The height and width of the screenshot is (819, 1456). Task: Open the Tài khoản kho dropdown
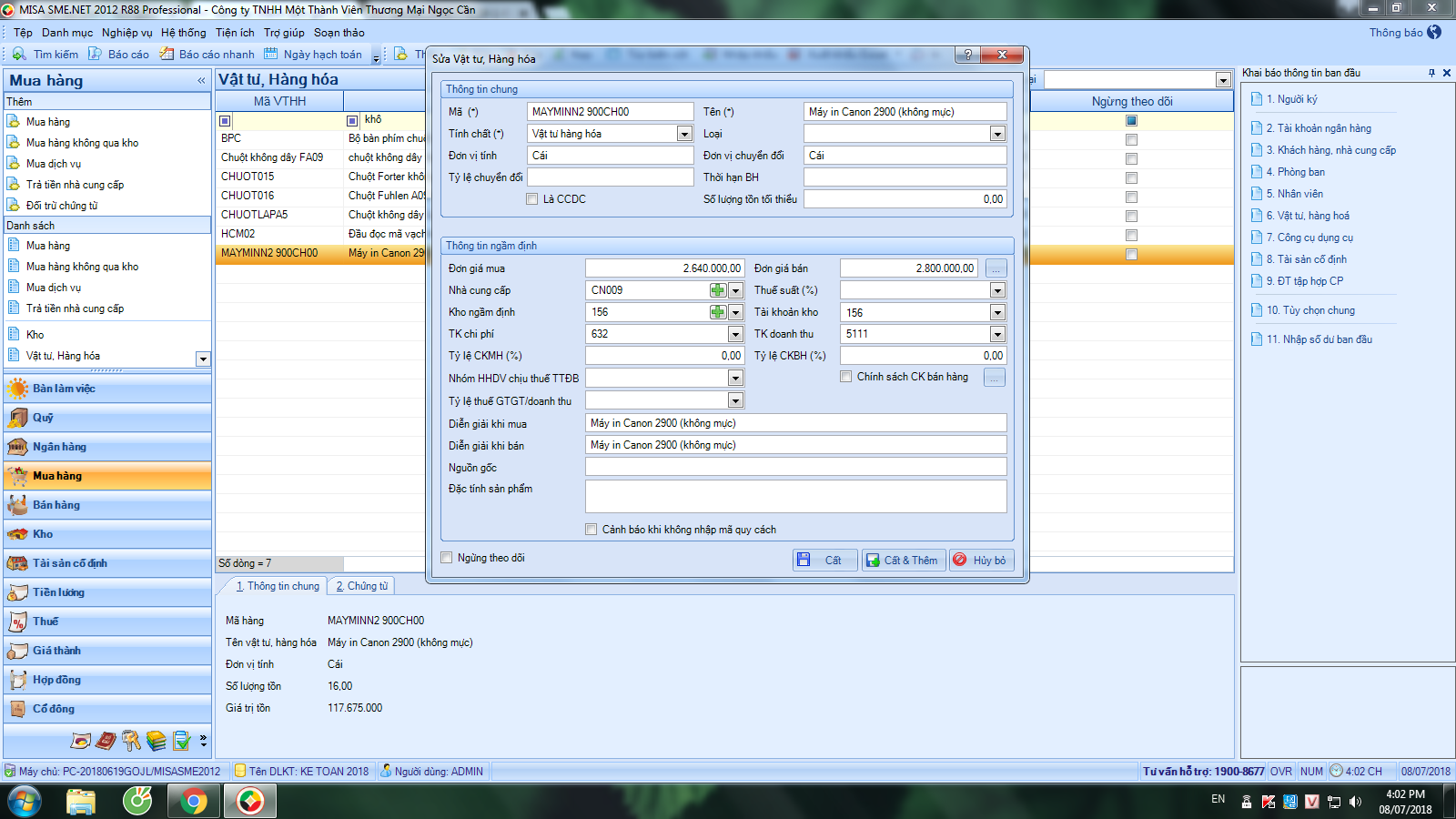997,312
